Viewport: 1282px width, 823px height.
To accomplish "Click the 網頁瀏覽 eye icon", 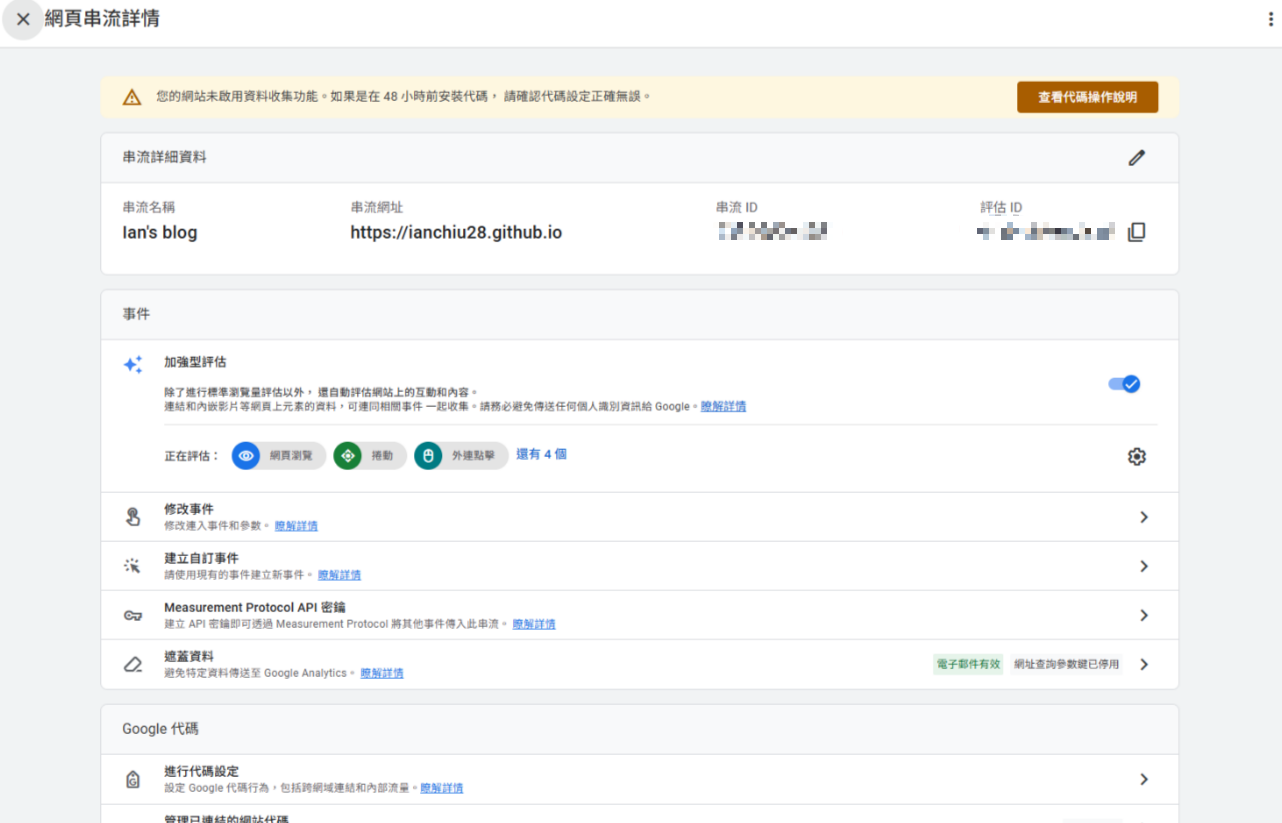I will click(x=246, y=456).
